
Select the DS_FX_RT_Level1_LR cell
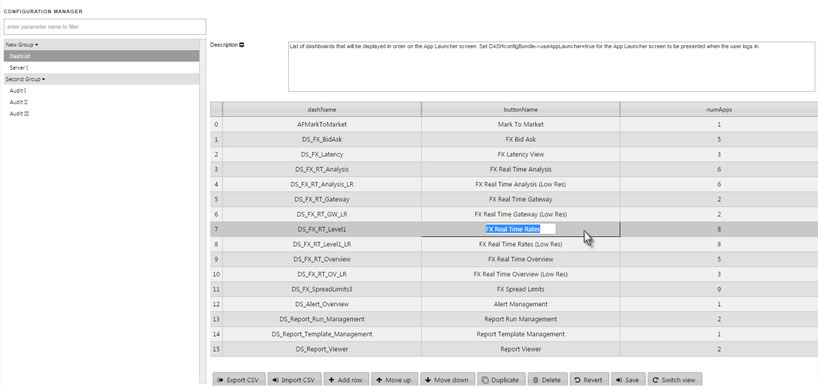322,244
